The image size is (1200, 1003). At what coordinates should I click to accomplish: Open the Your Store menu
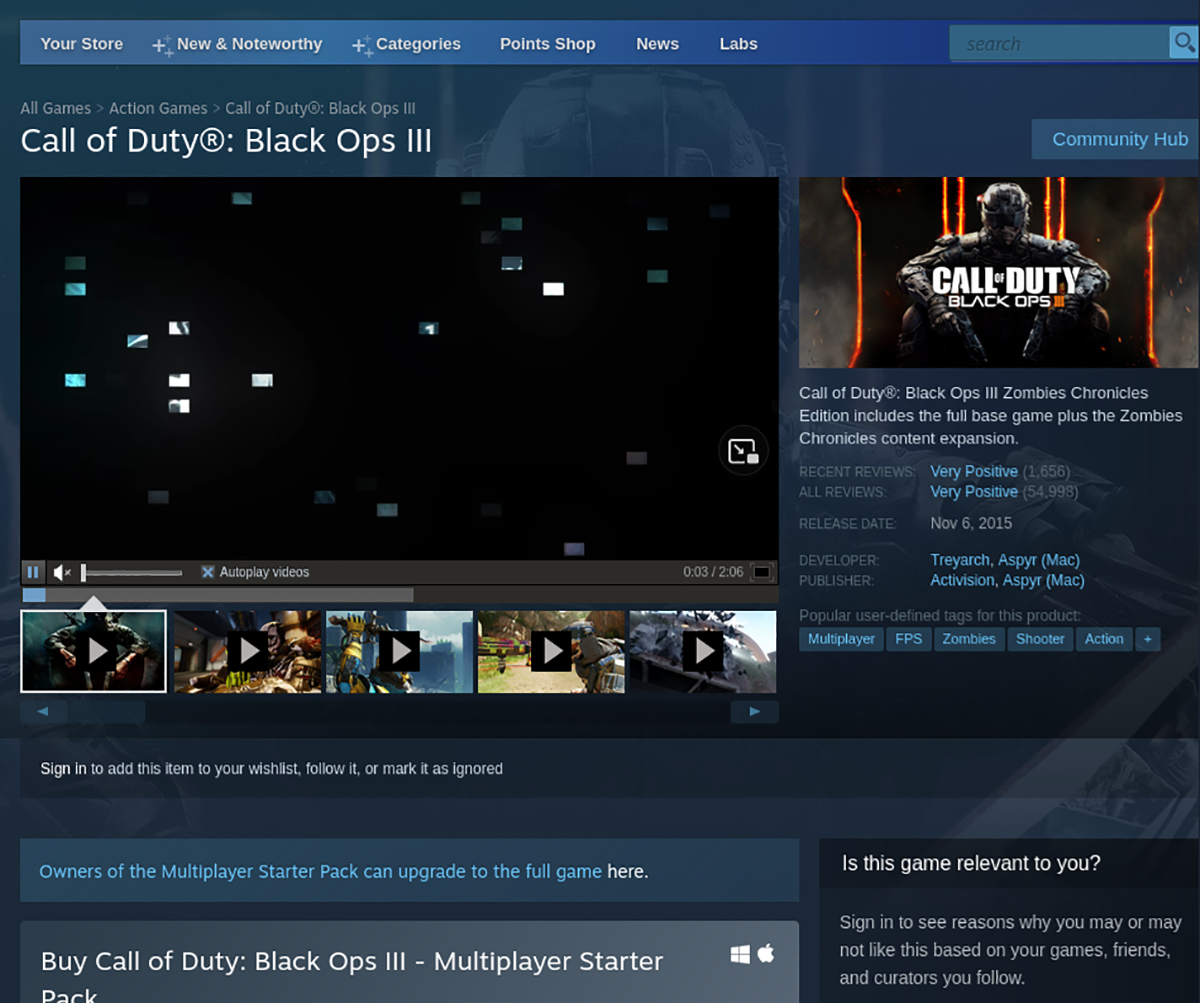pyautogui.click(x=82, y=44)
